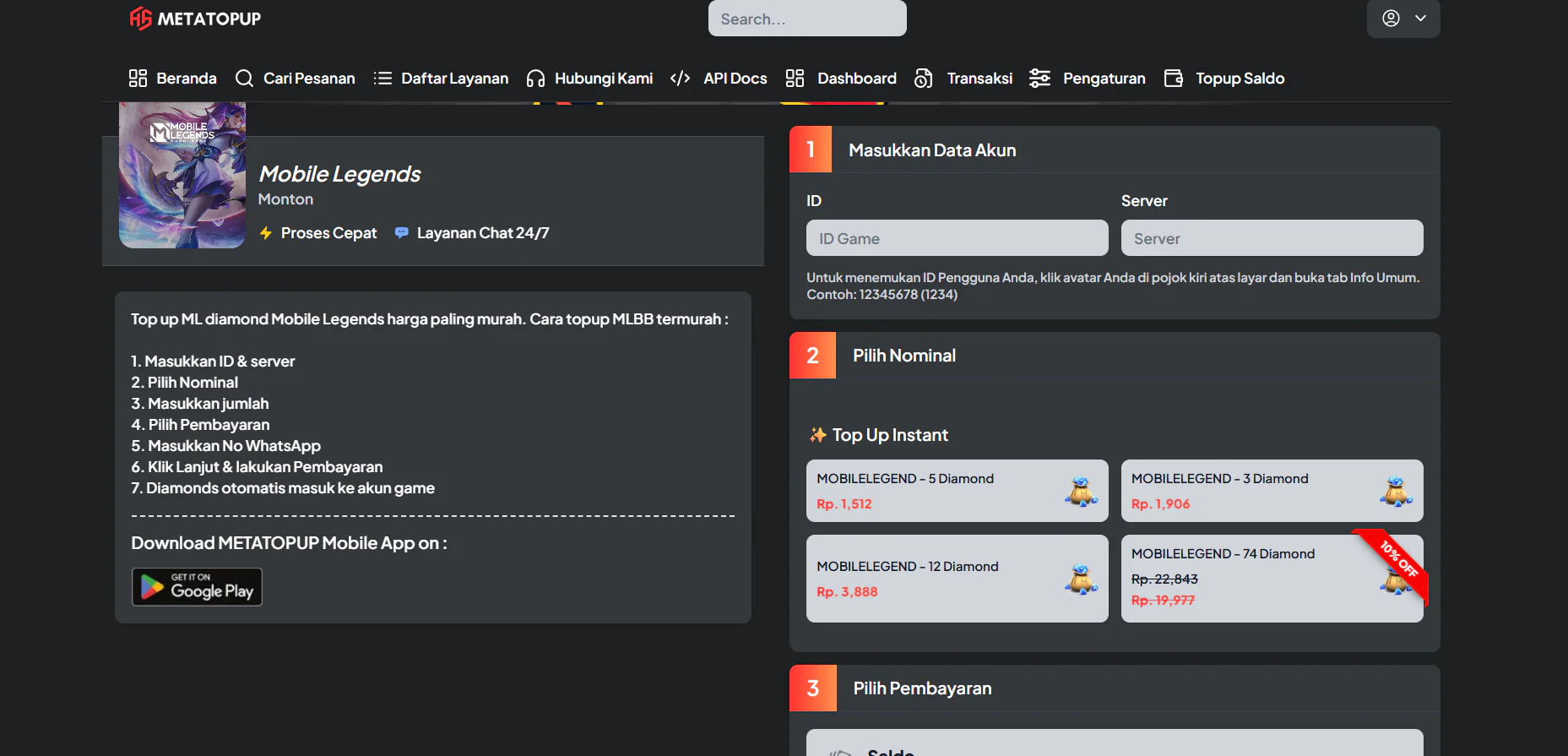
Task: Click the step '1. Masukkan ID & server'
Action: tap(213, 362)
